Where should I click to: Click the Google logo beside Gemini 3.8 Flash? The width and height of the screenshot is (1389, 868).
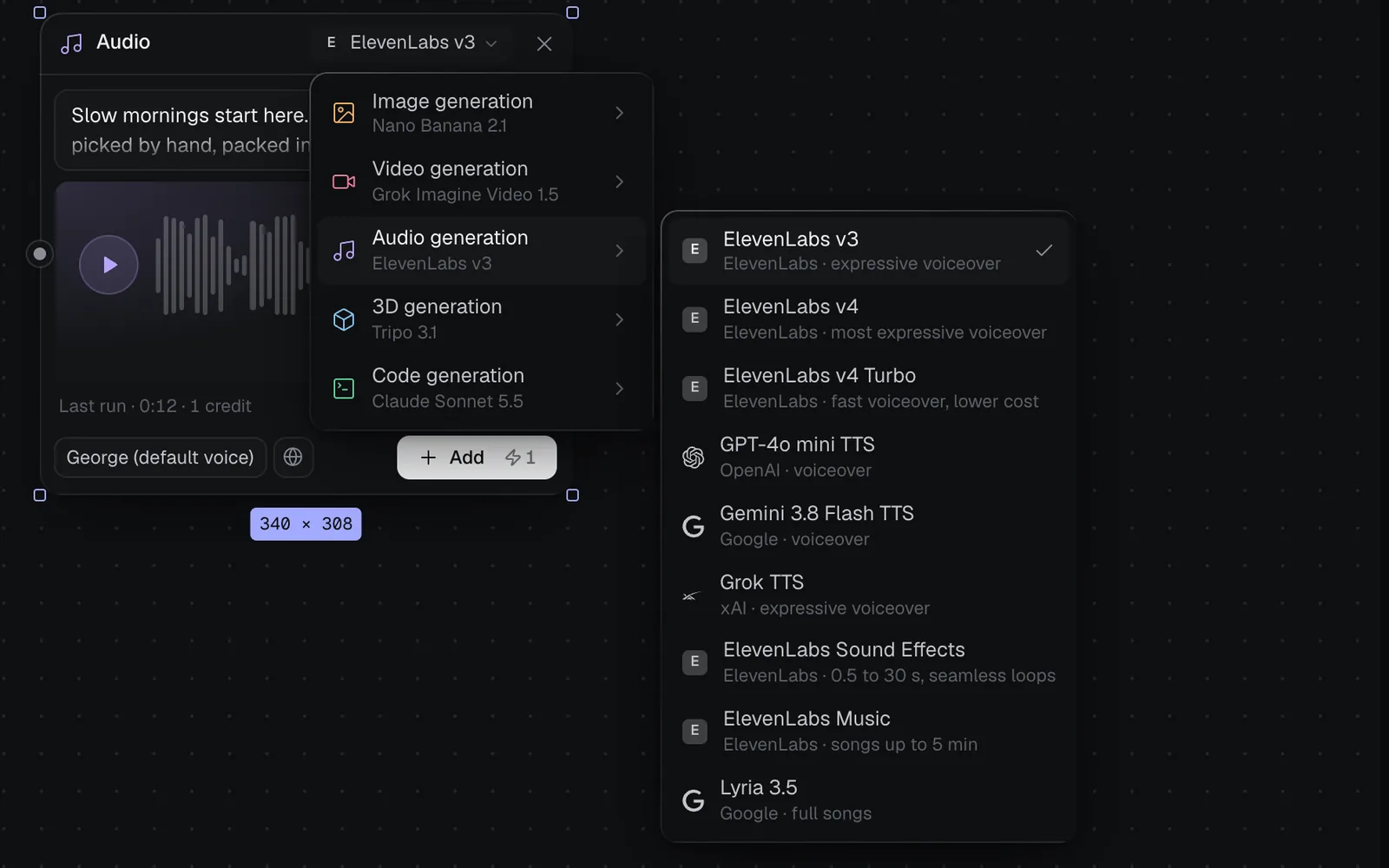coord(693,526)
